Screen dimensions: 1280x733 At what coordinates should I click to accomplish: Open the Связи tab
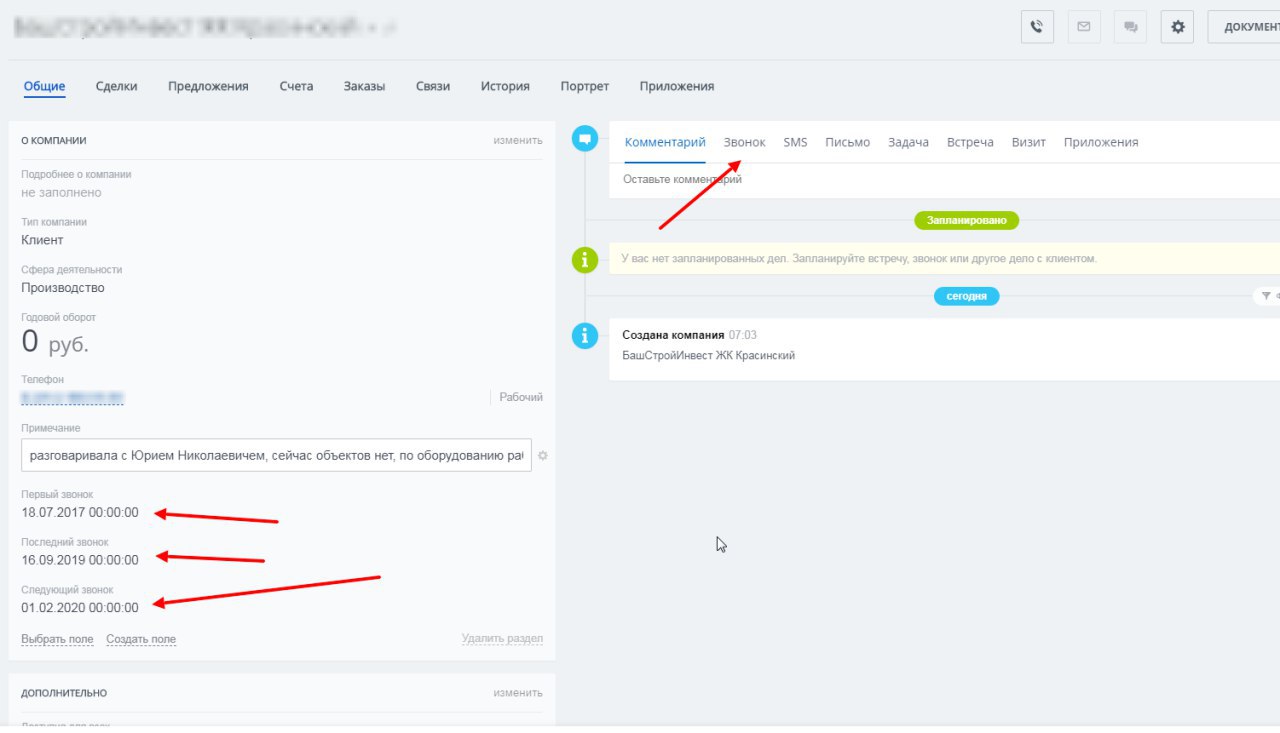pos(433,86)
